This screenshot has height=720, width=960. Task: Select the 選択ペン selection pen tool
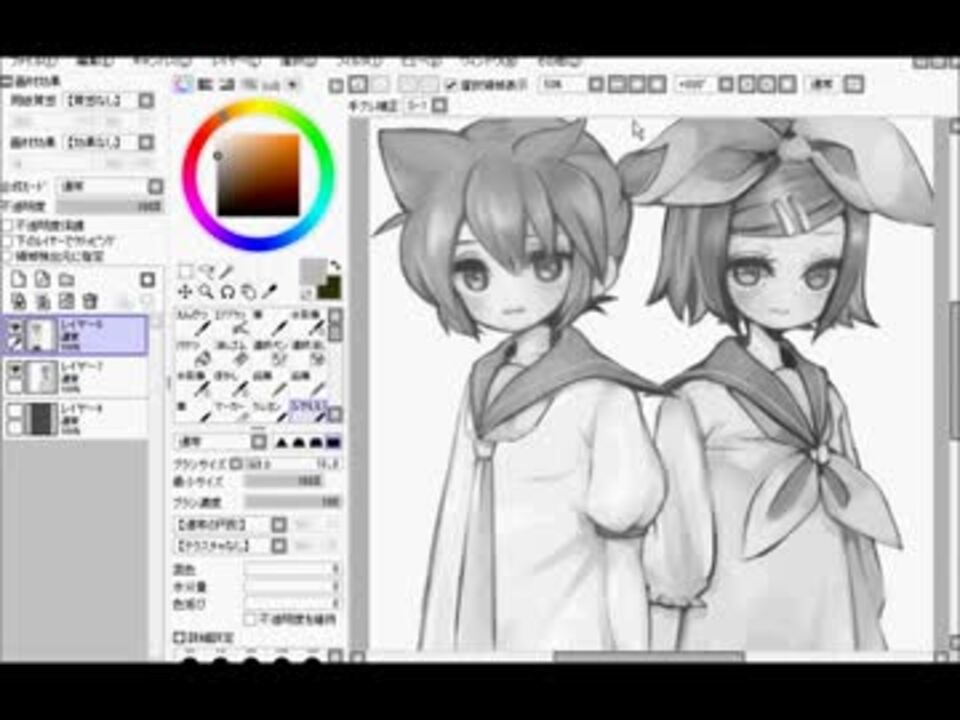tap(269, 354)
